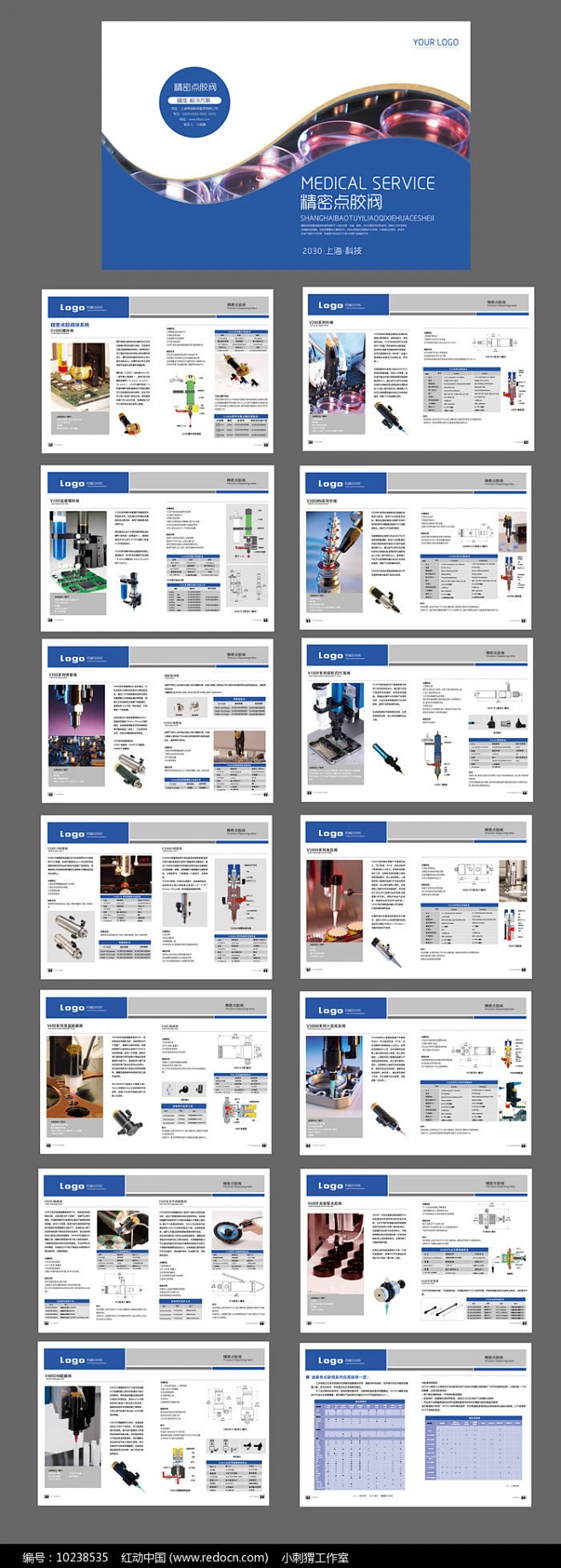561x1568 pixels.
Task: Open the V1000 needle valve page spread
Action: coord(158,371)
